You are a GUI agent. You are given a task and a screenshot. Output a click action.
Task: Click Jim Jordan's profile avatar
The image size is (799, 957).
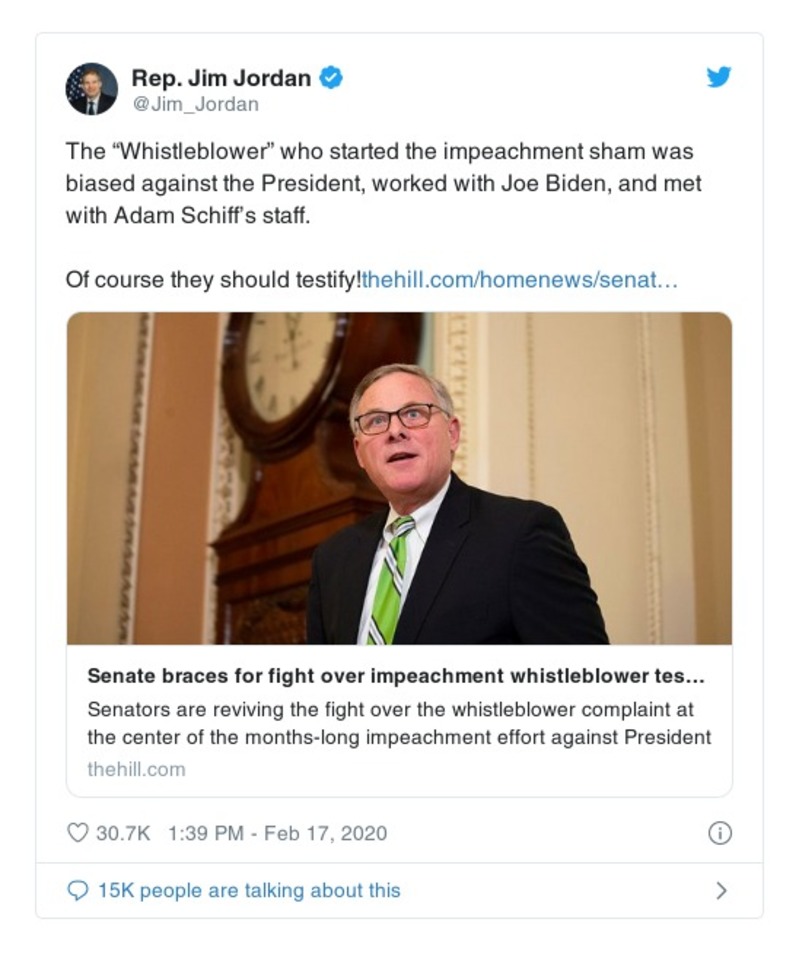(91, 88)
